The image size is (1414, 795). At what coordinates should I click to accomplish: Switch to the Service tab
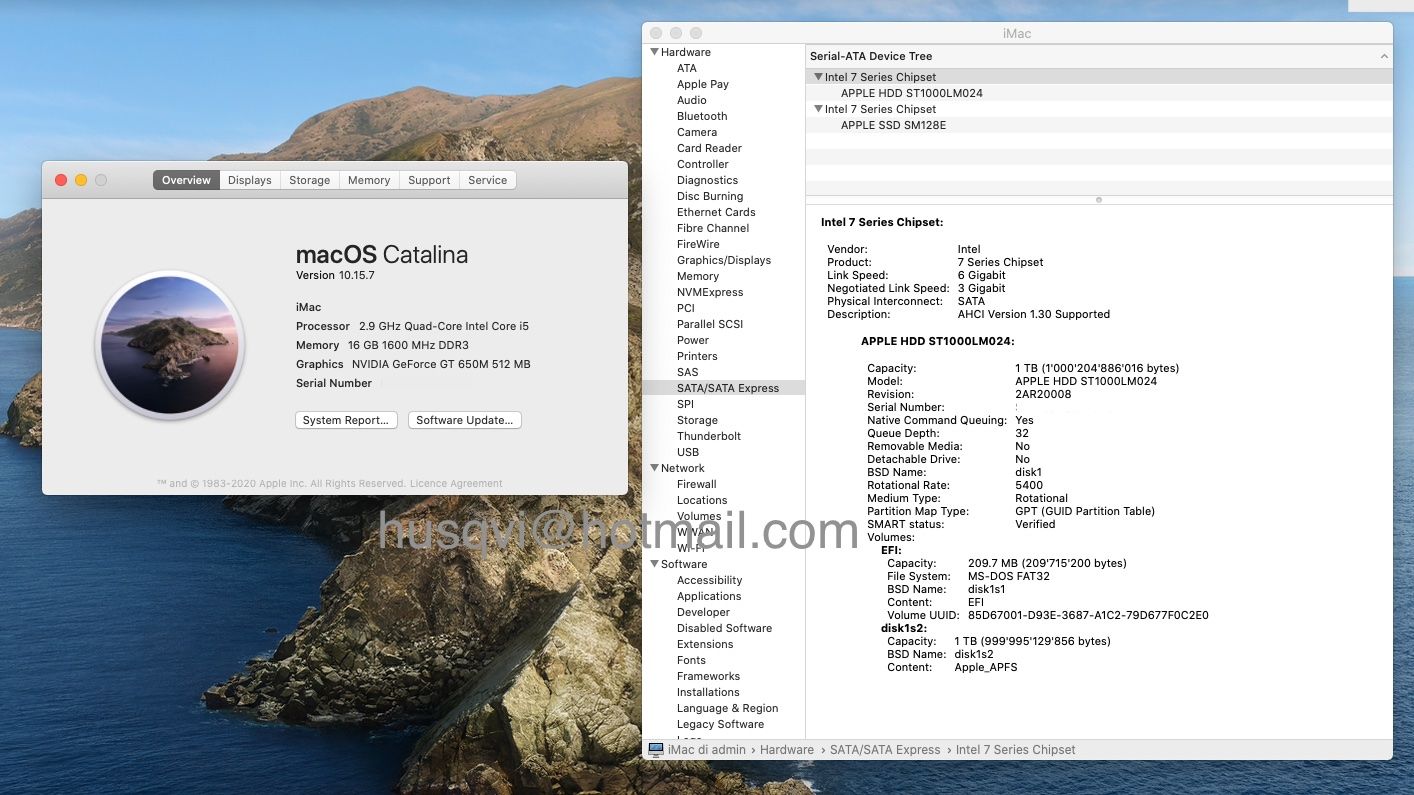pos(487,180)
